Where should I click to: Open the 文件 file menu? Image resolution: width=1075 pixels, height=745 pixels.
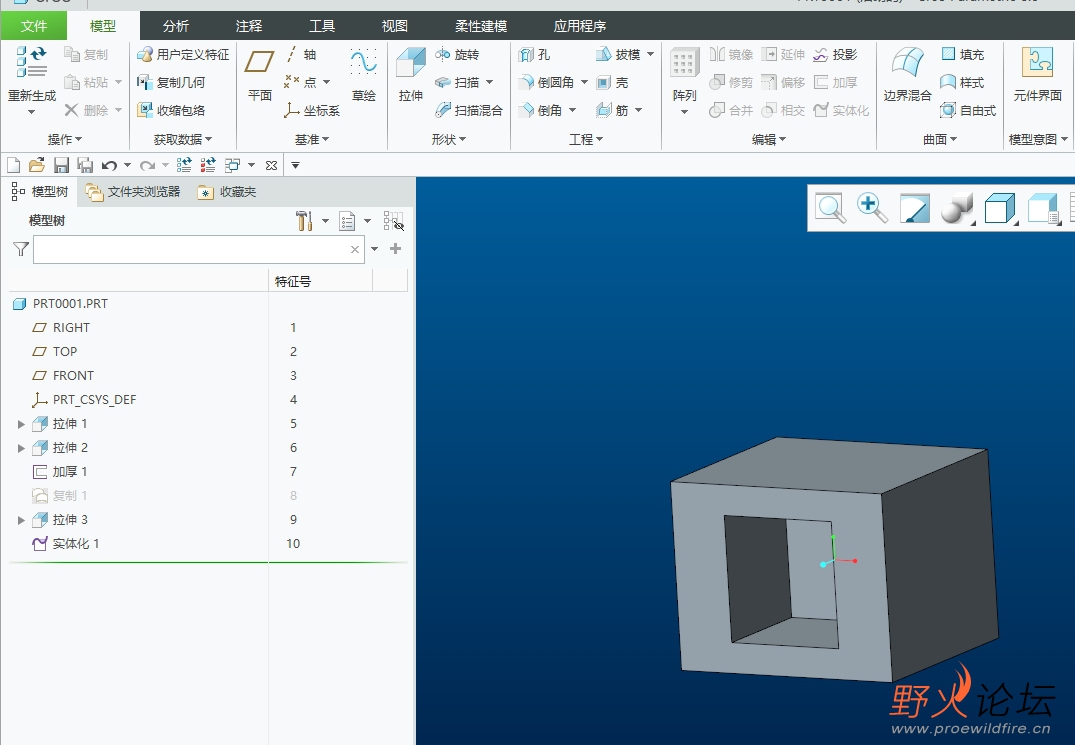(x=34, y=26)
